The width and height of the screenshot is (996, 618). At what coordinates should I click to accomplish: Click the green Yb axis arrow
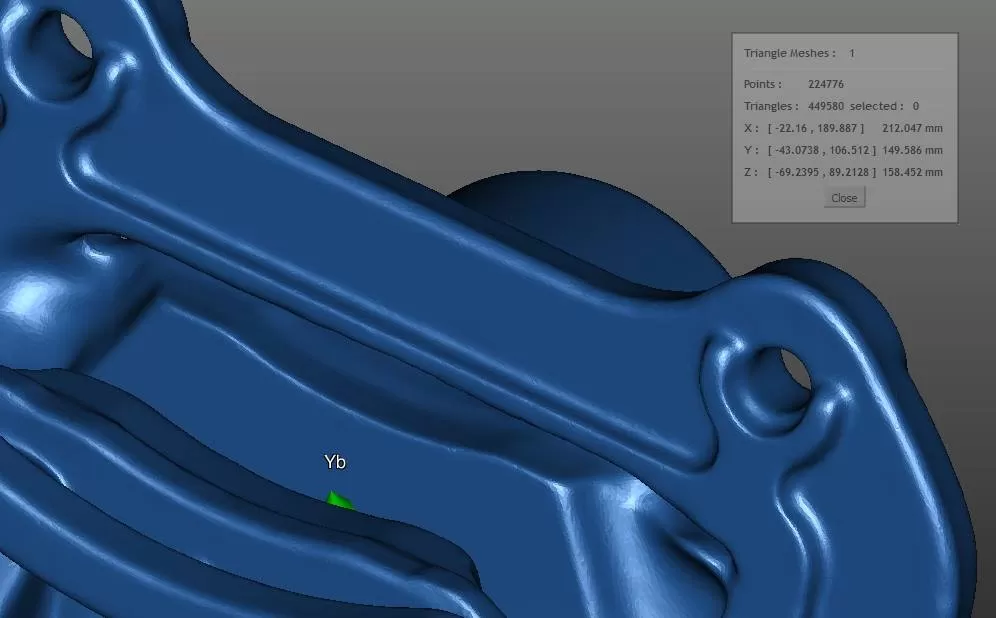(339, 500)
